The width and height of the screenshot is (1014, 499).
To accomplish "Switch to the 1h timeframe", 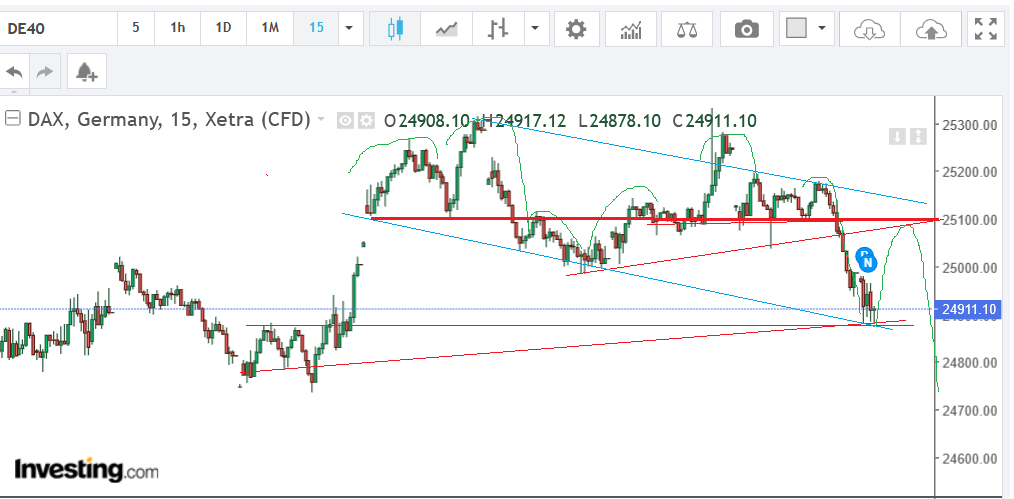I will 178,28.
